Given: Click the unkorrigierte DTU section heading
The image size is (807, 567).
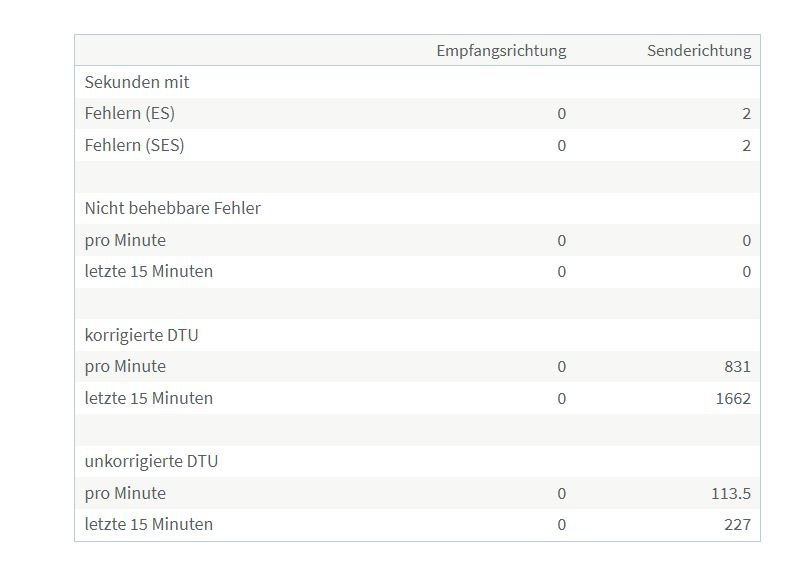Looking at the screenshot, I should point(151,461).
